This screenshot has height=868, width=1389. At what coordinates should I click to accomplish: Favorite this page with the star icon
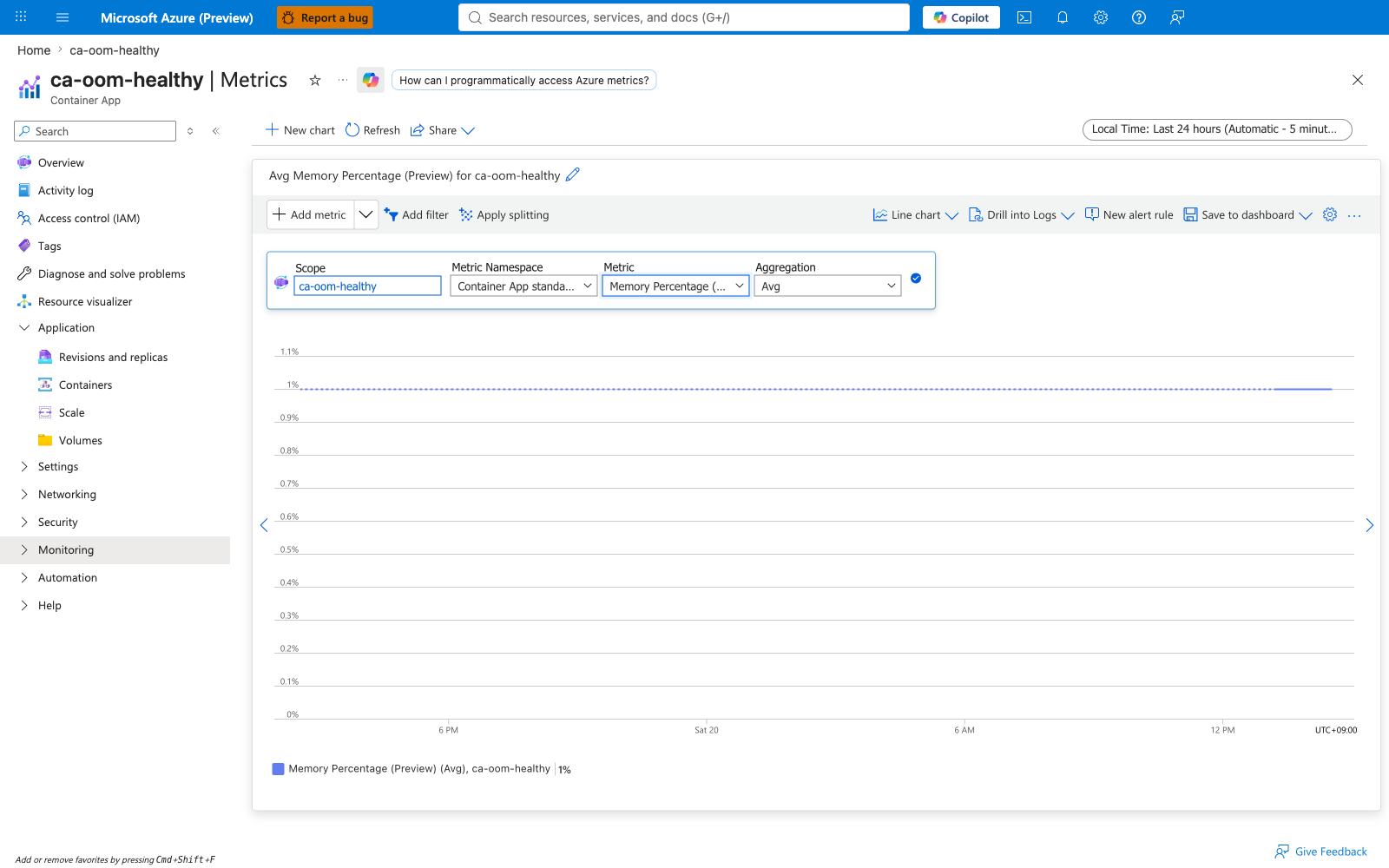[315, 80]
